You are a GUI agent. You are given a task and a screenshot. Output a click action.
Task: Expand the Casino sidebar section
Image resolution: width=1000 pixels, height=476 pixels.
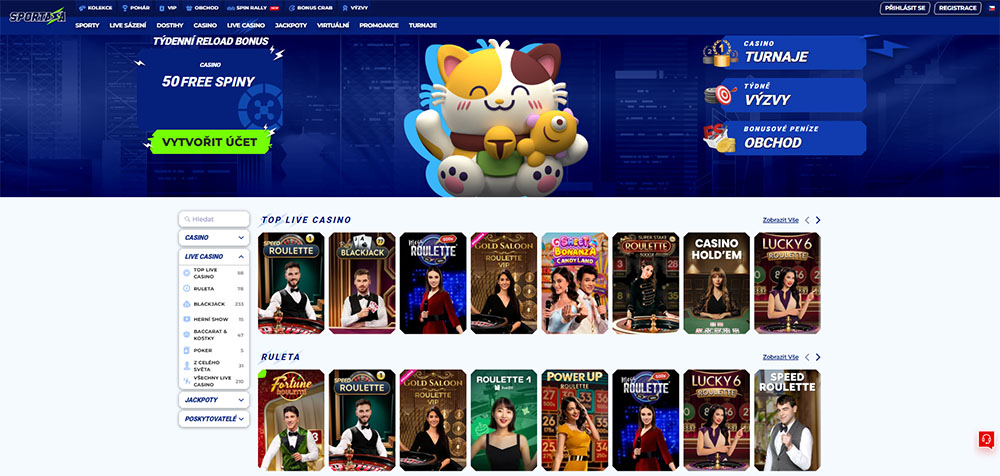tap(214, 237)
